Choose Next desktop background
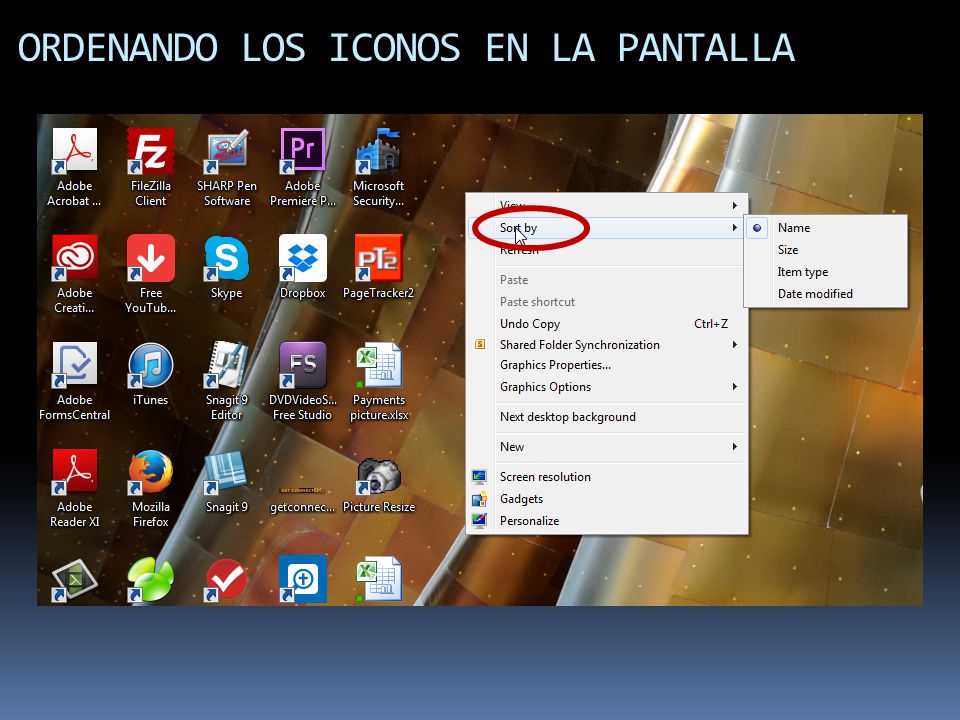 click(x=607, y=417)
